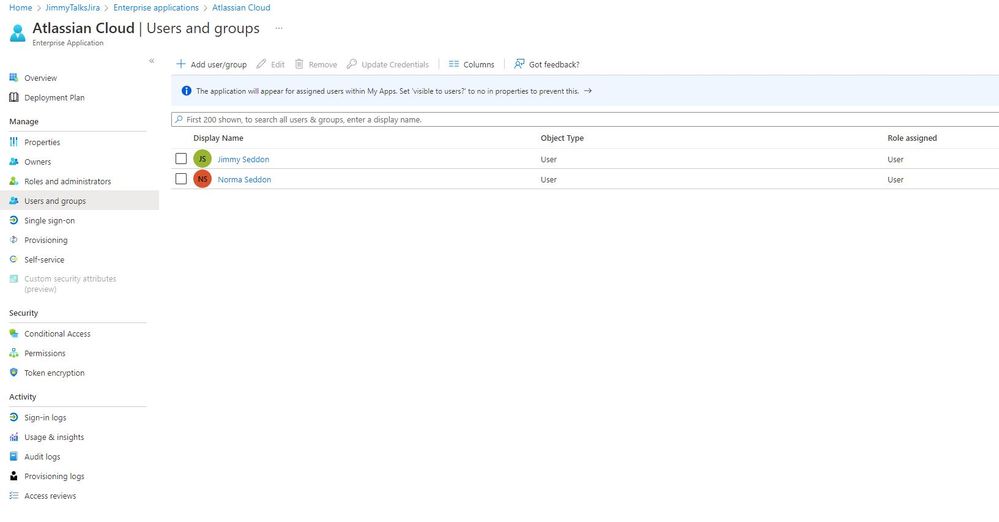
Task: Click the Got feedback person icon
Action: [519, 64]
